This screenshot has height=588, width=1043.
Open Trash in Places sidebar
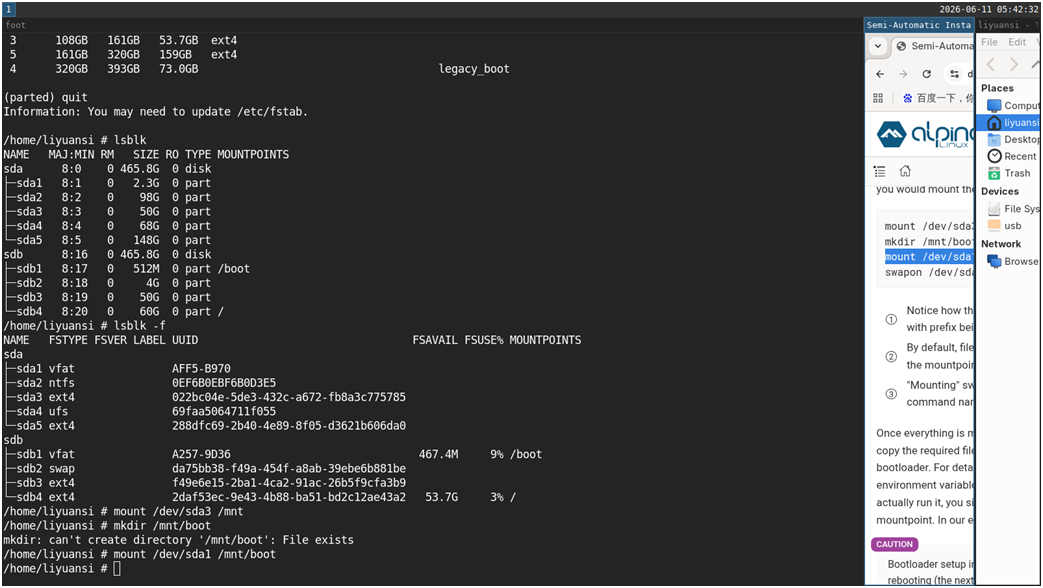pos(1008,173)
